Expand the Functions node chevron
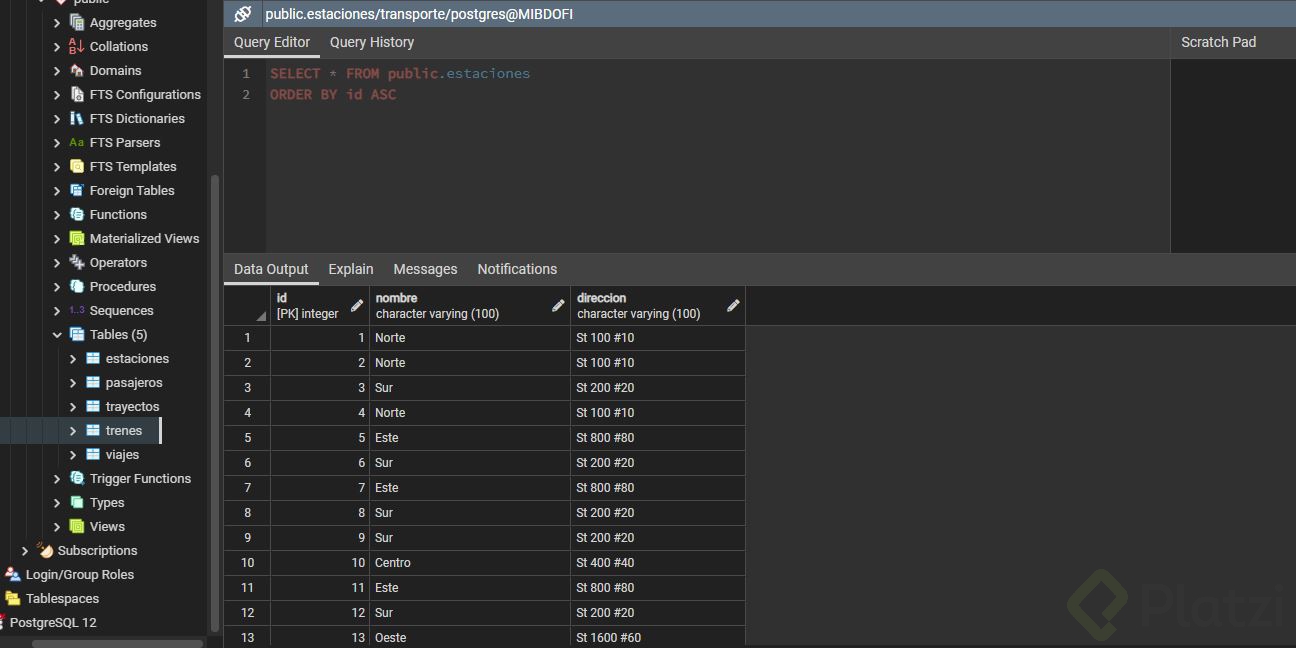Image resolution: width=1296 pixels, height=648 pixels. pos(57,214)
